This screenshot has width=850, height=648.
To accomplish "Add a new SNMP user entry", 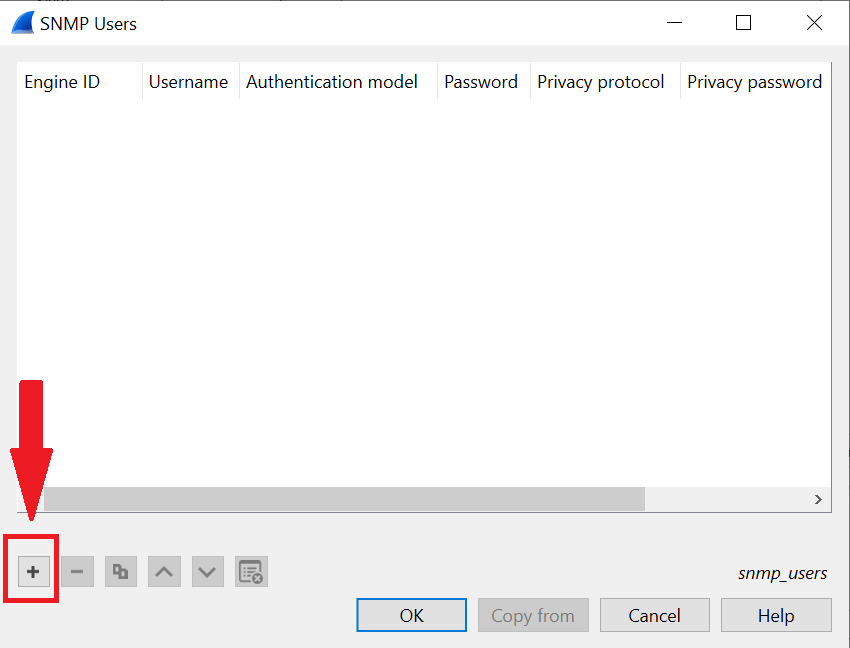I will pos(32,571).
